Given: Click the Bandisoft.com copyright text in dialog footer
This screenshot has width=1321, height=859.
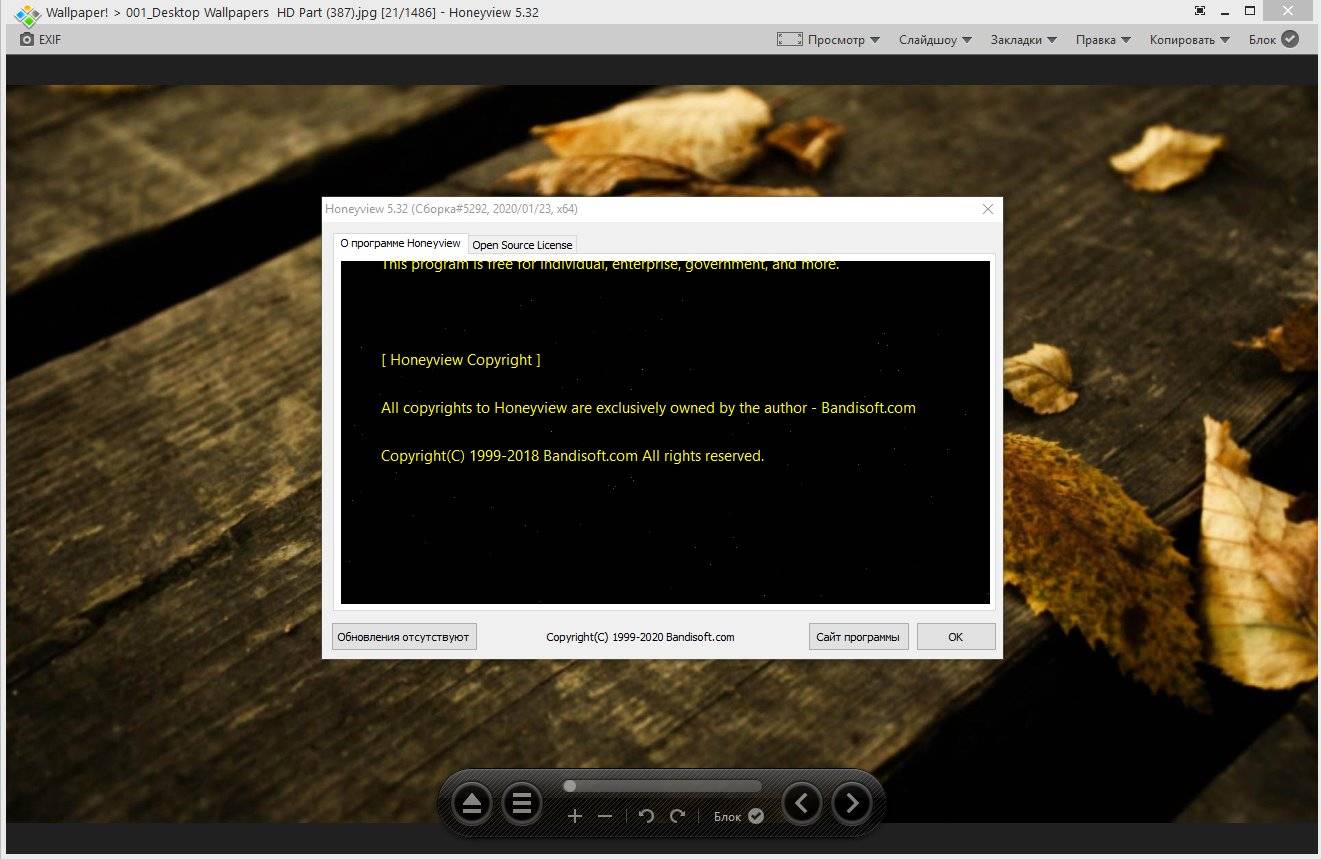Looking at the screenshot, I should coord(640,637).
